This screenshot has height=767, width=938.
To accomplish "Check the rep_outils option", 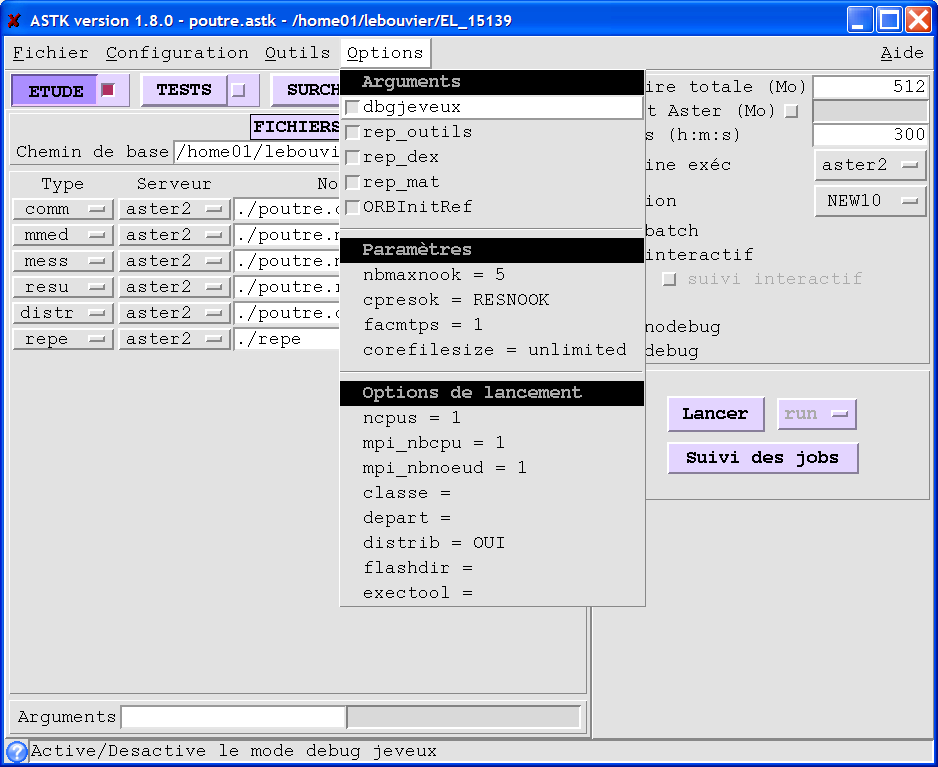I will coord(352,132).
